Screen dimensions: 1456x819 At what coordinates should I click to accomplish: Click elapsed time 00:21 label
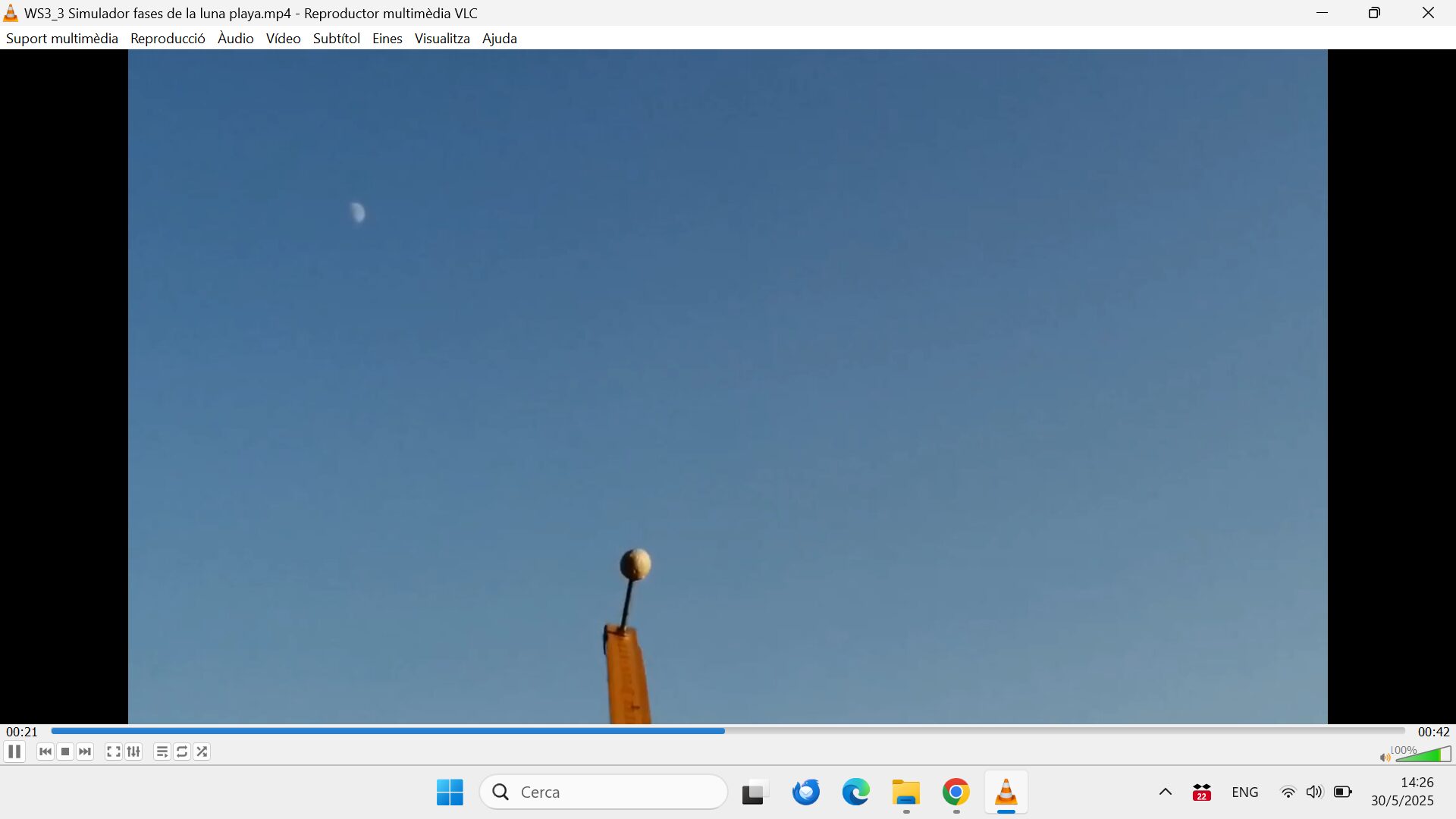[x=22, y=732]
